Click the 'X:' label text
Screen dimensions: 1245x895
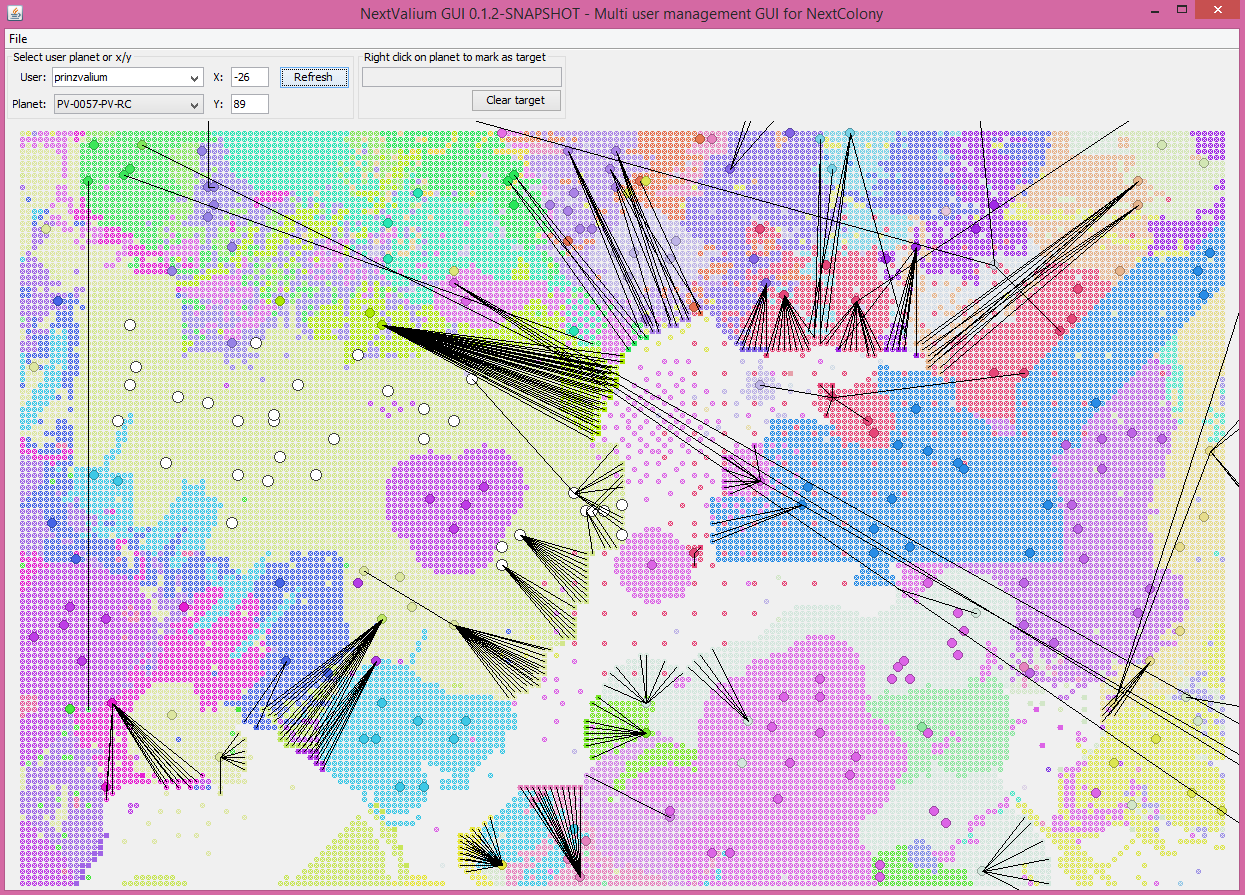coord(218,77)
